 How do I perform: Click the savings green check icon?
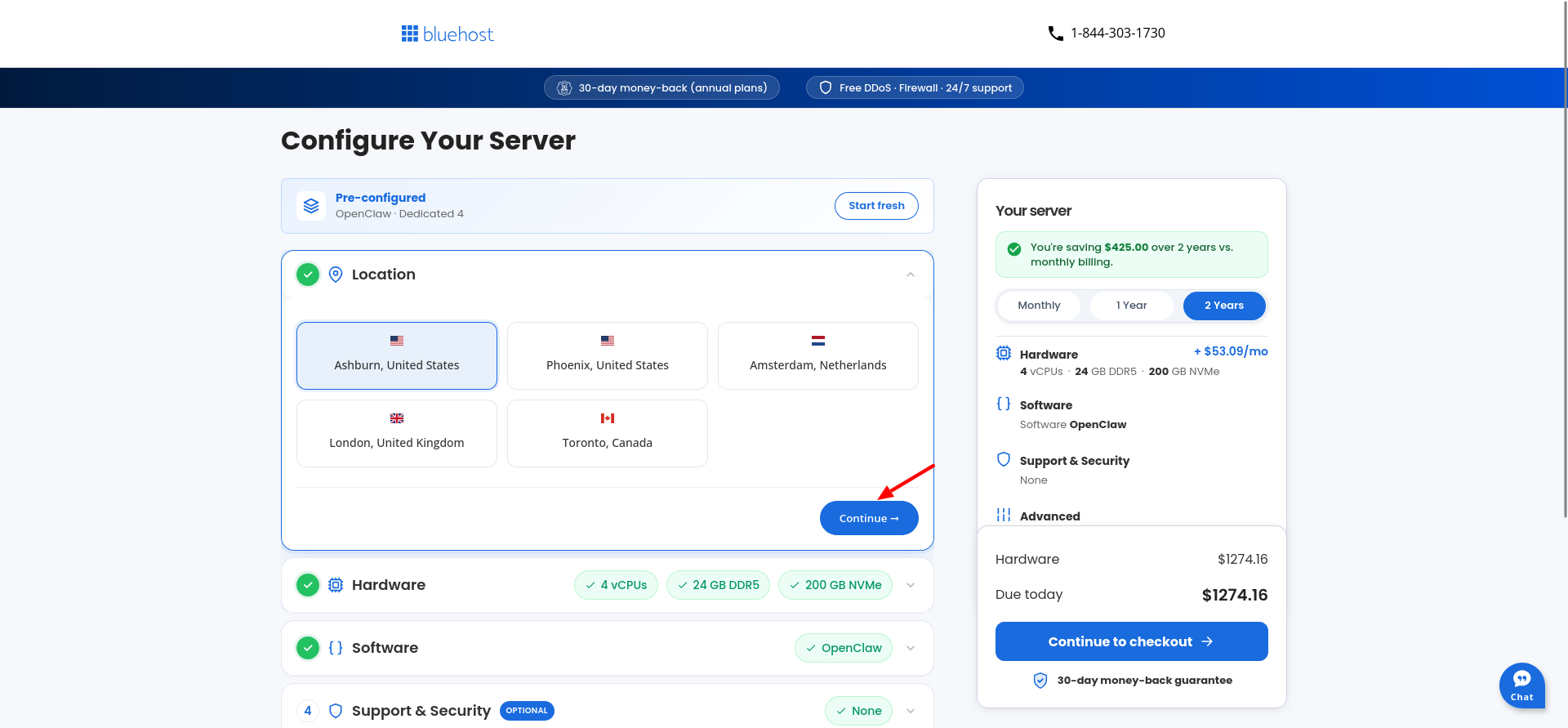coord(1014,249)
